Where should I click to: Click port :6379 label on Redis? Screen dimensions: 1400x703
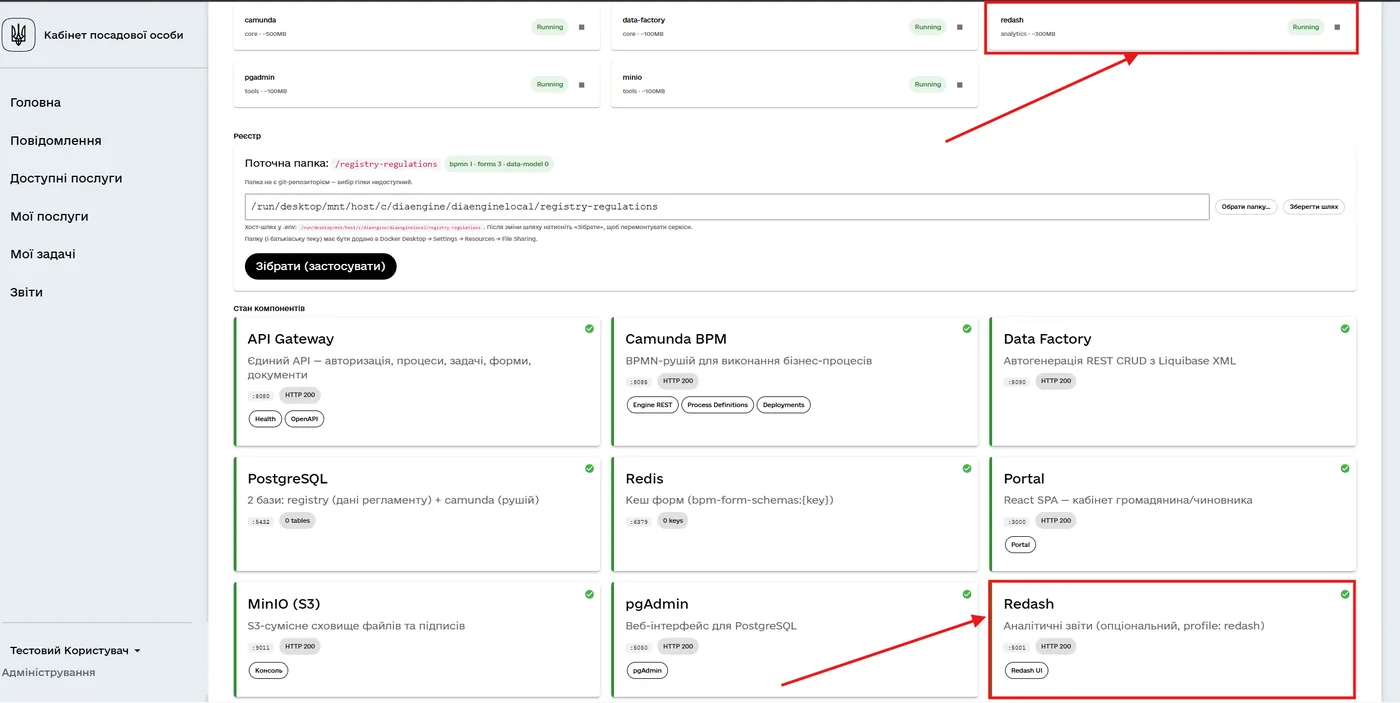coord(639,522)
